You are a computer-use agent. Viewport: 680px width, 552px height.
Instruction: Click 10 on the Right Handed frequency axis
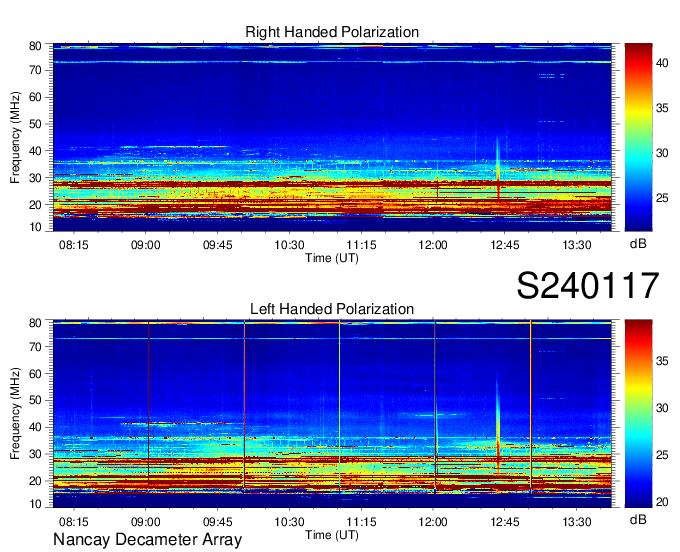(x=36, y=227)
